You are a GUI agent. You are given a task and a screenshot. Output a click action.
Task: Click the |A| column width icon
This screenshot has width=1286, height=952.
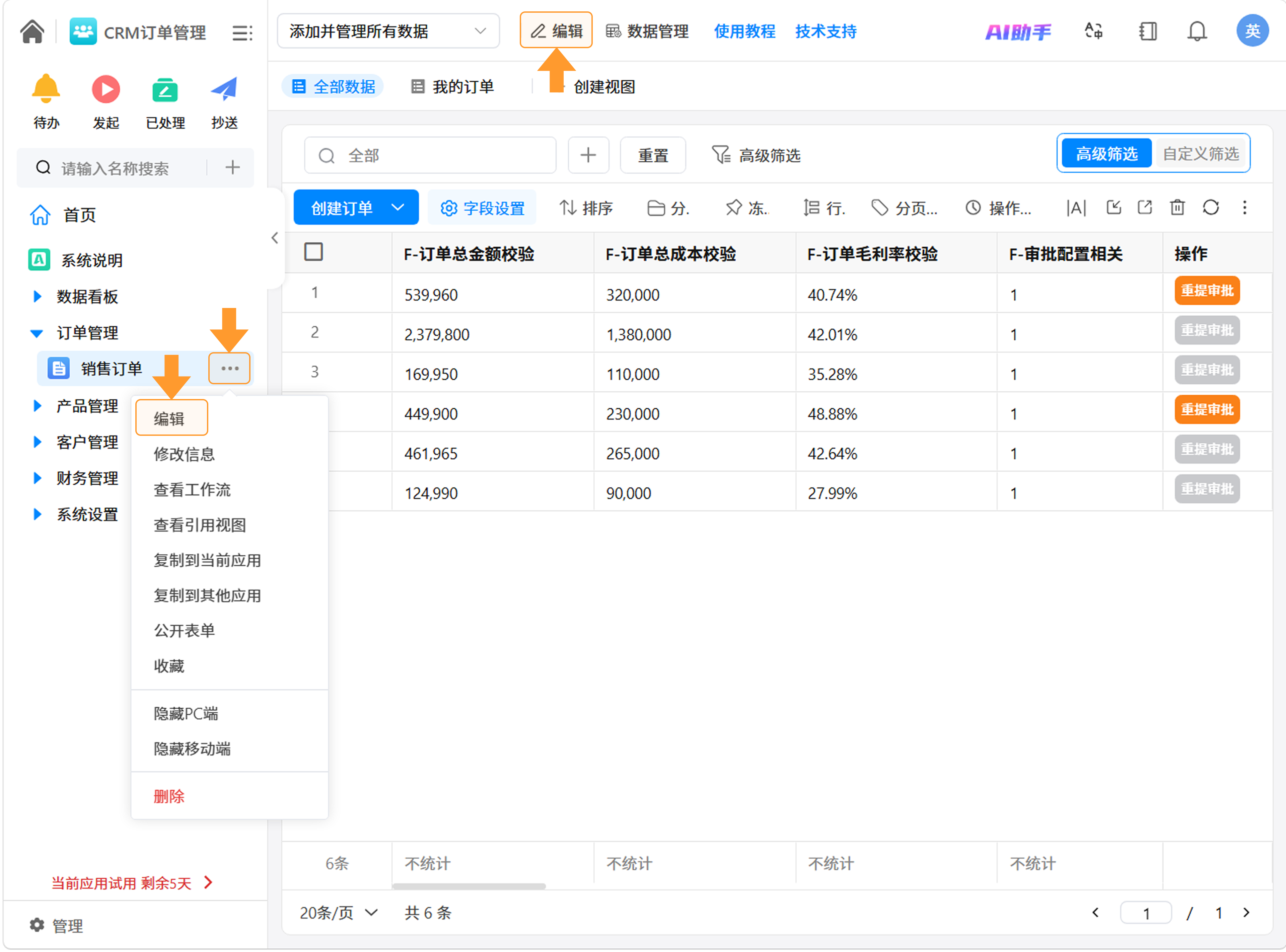tap(1076, 208)
